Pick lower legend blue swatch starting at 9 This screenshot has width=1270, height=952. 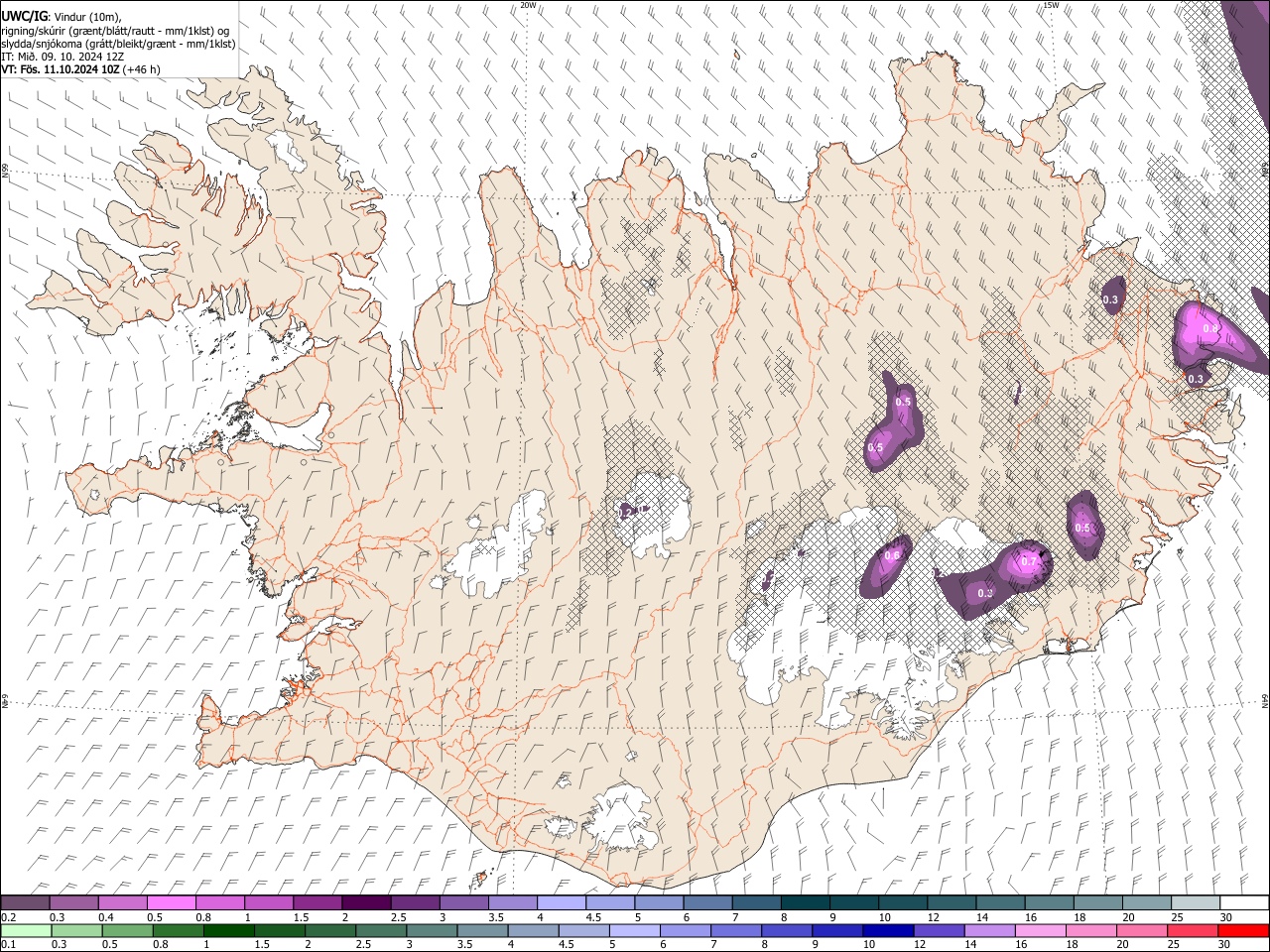[837, 931]
